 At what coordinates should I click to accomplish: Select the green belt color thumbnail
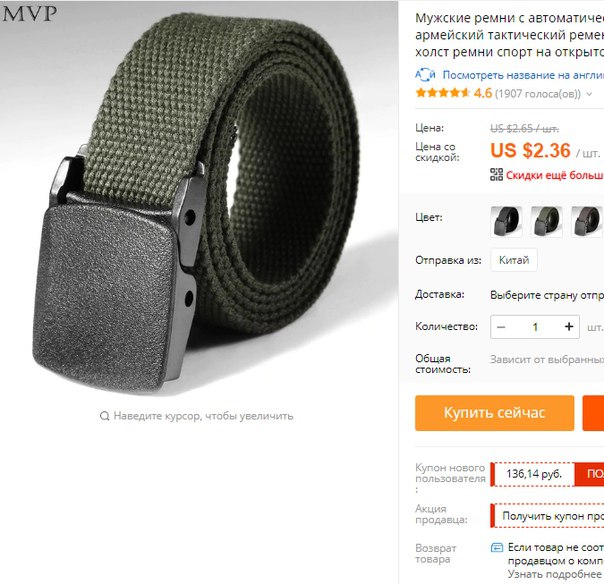point(547,222)
